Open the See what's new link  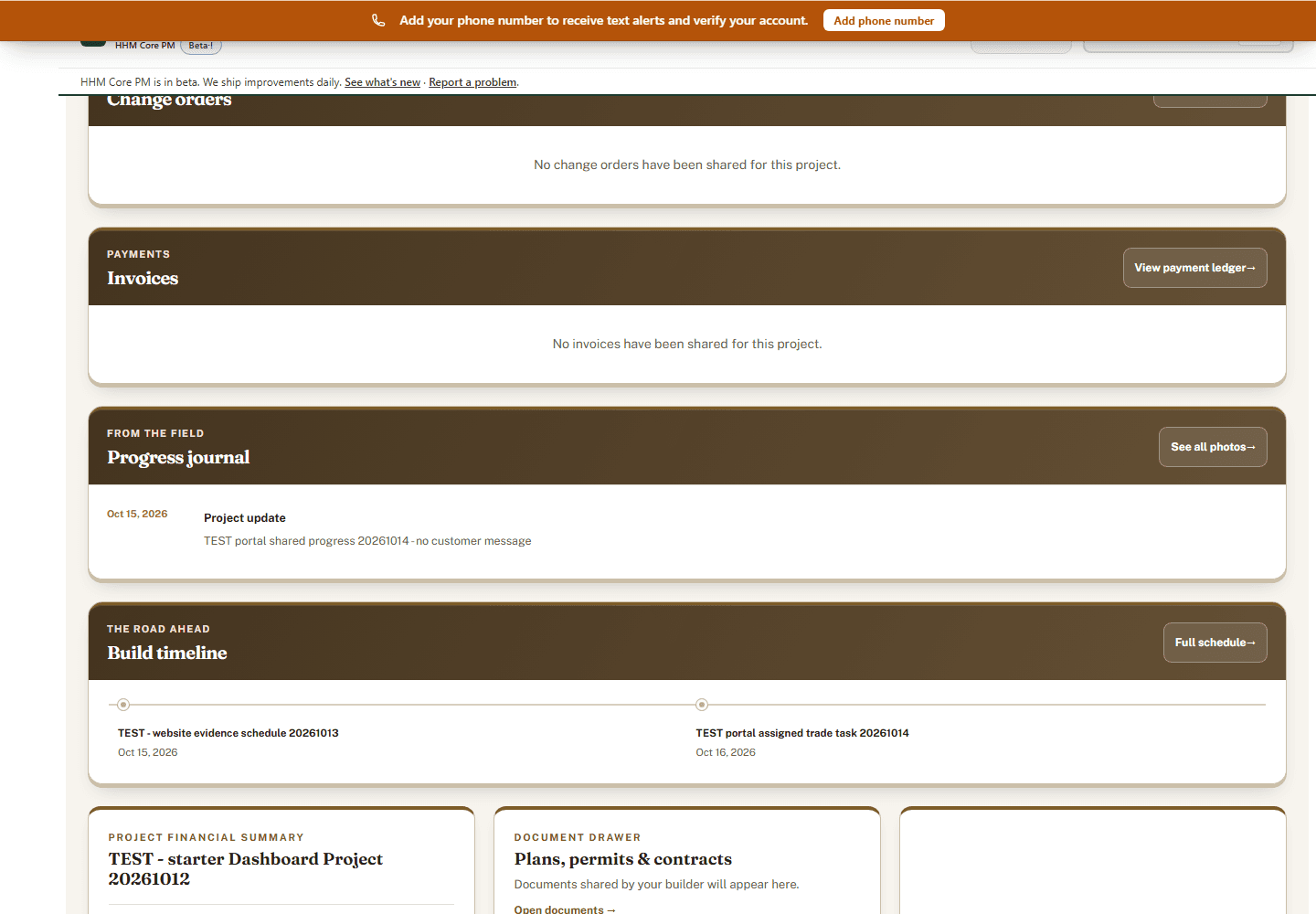pyautogui.click(x=382, y=82)
